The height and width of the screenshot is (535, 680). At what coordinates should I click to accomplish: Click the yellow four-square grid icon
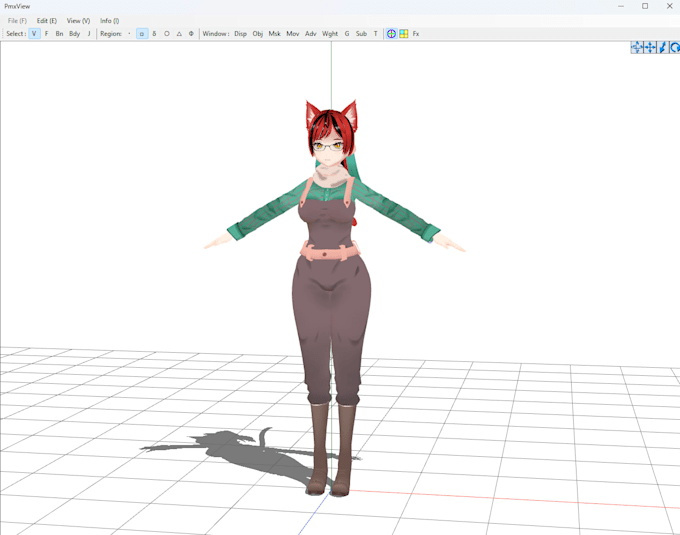point(404,34)
